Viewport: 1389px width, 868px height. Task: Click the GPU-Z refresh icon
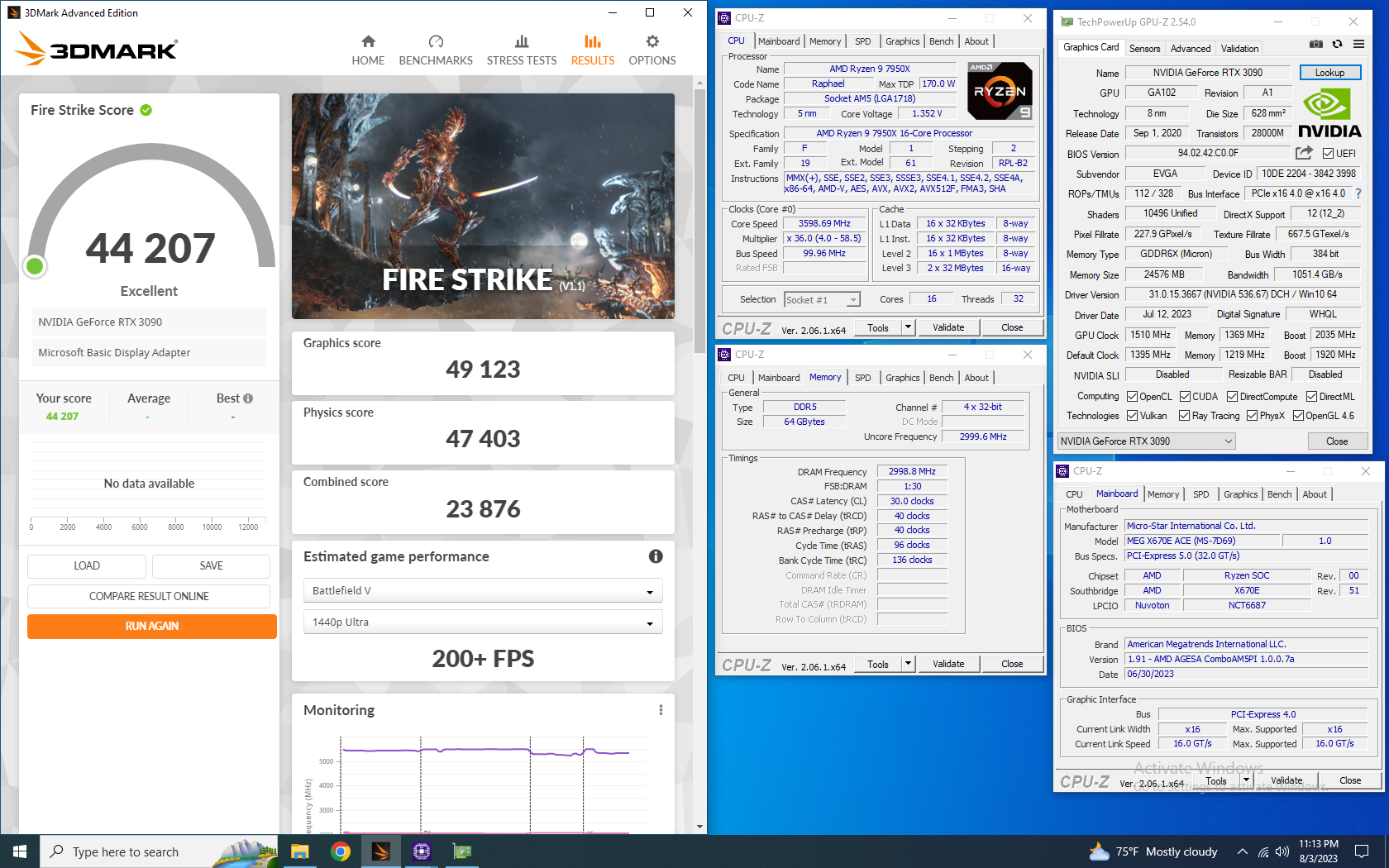click(1337, 45)
